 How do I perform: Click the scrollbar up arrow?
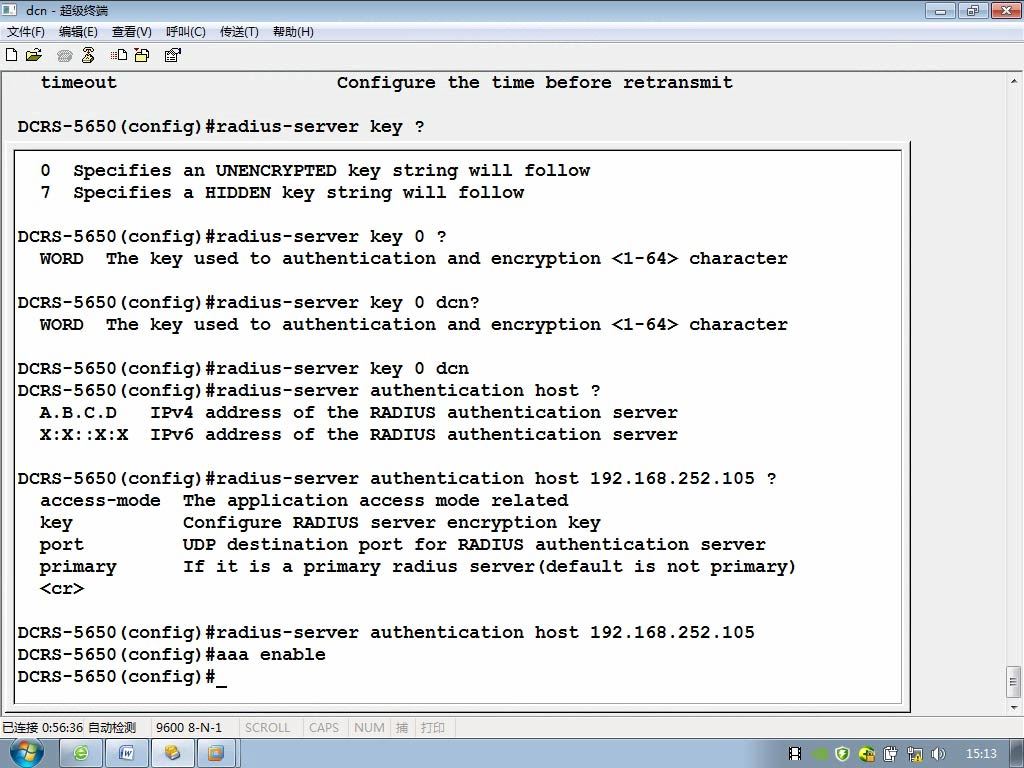1014,81
